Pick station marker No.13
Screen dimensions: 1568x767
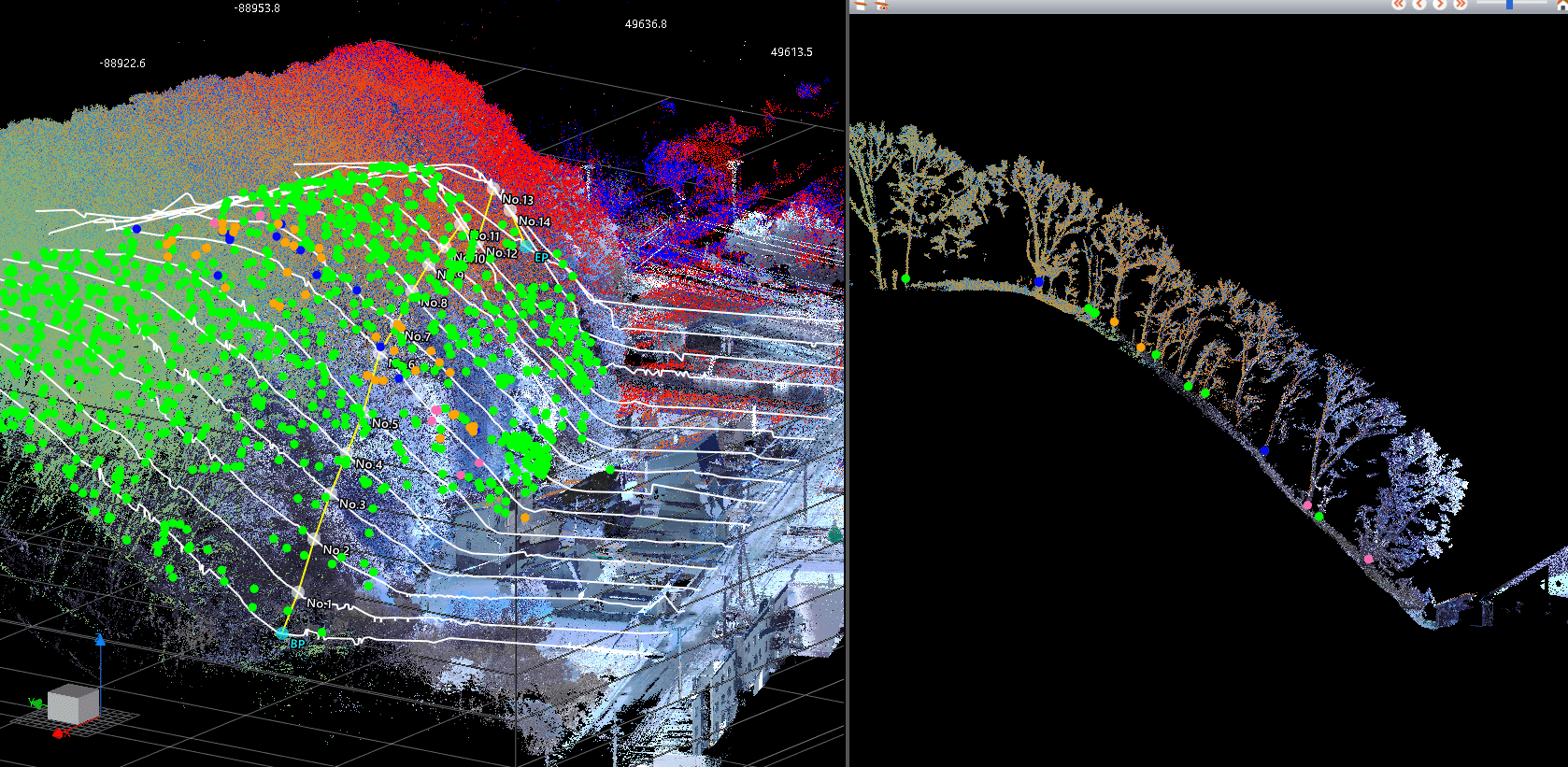tap(493, 190)
